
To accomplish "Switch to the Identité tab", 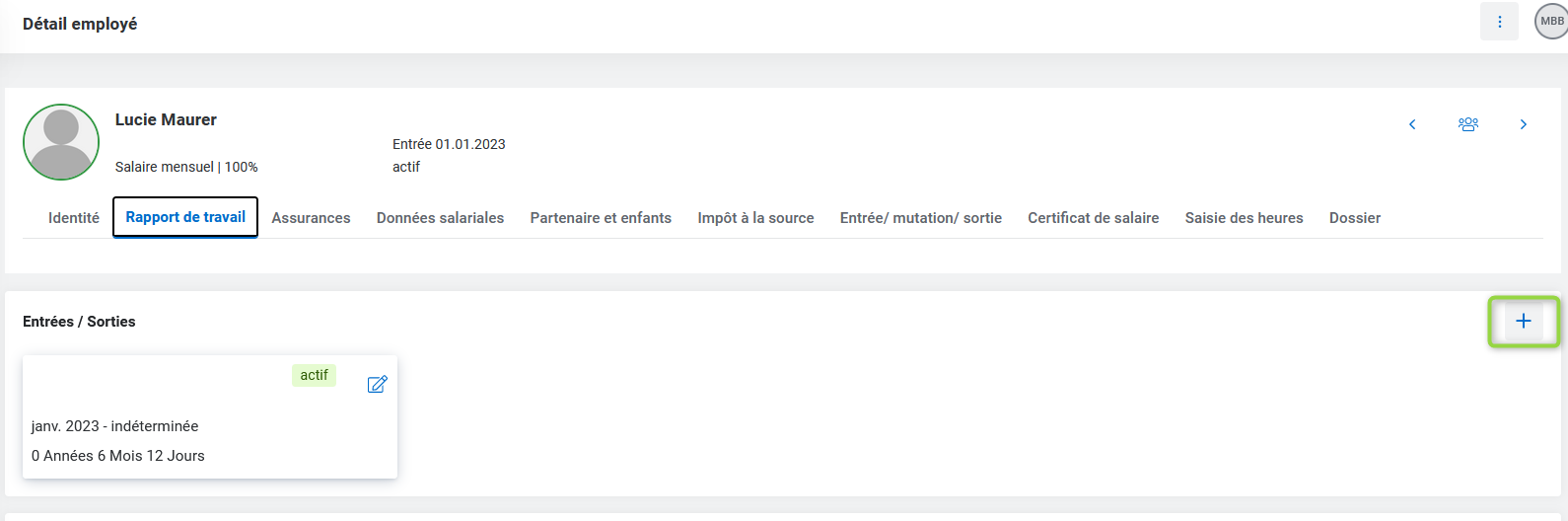I will (74, 218).
